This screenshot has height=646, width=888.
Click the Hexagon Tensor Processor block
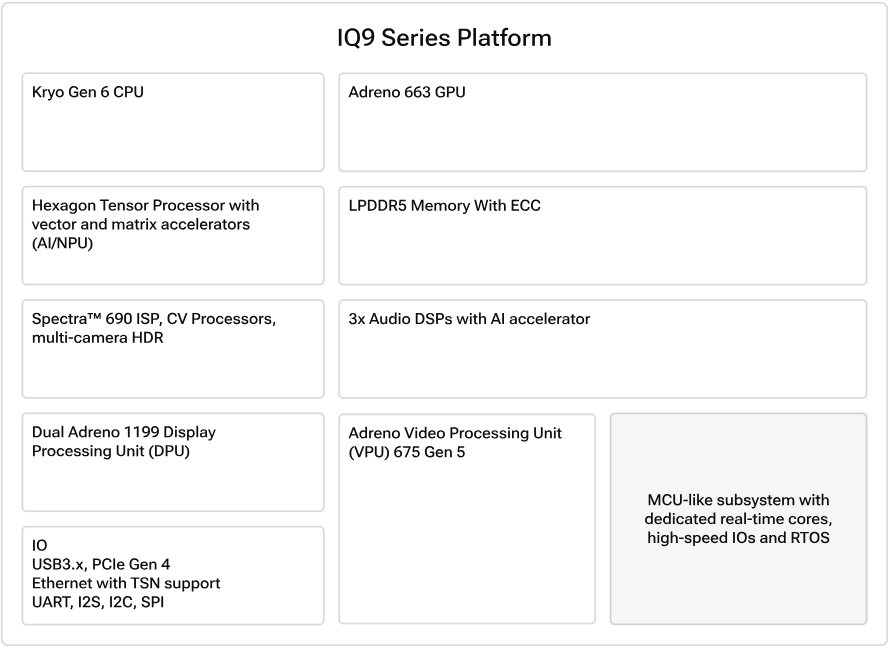coord(173,236)
